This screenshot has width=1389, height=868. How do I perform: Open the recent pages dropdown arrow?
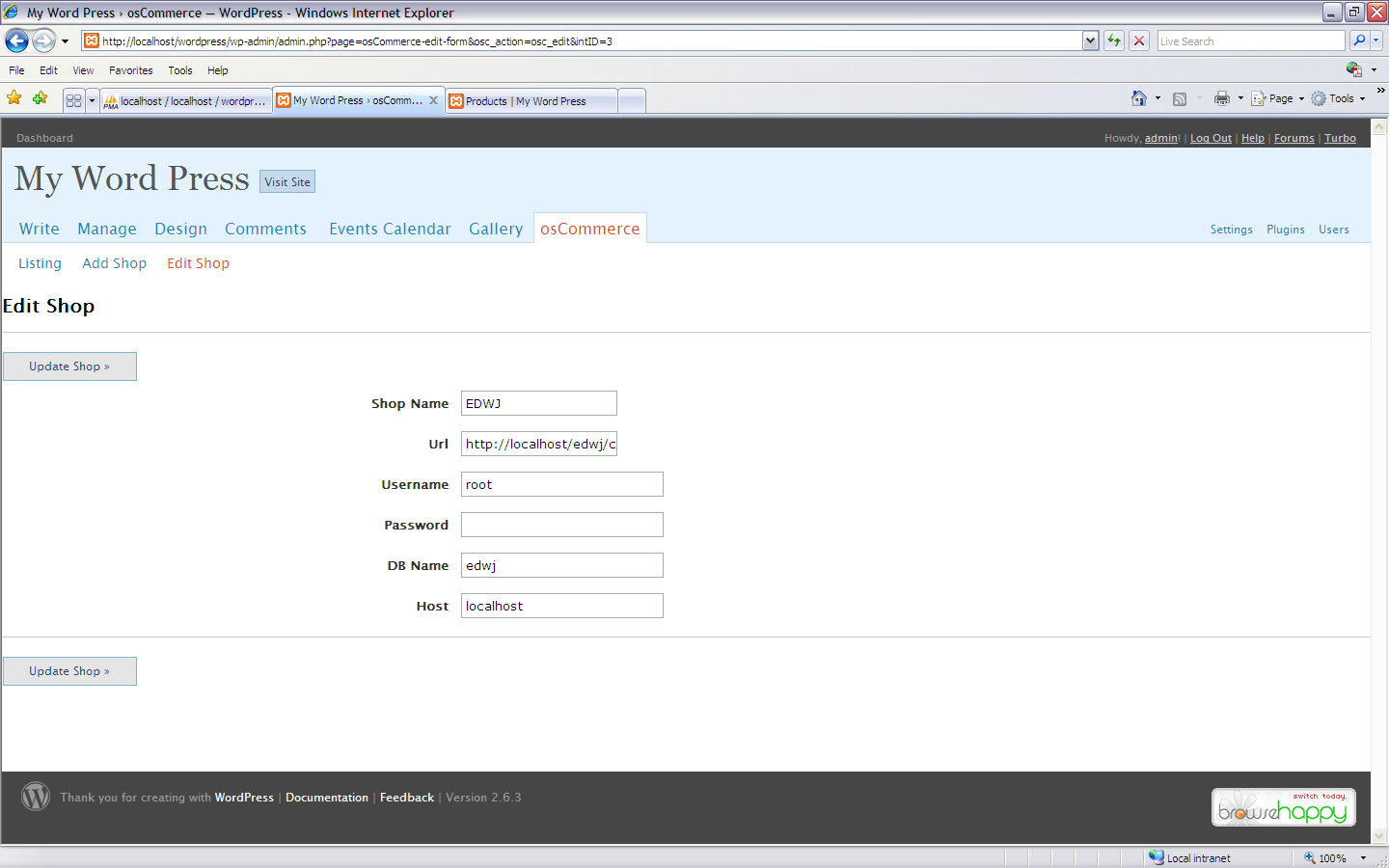coord(65,41)
